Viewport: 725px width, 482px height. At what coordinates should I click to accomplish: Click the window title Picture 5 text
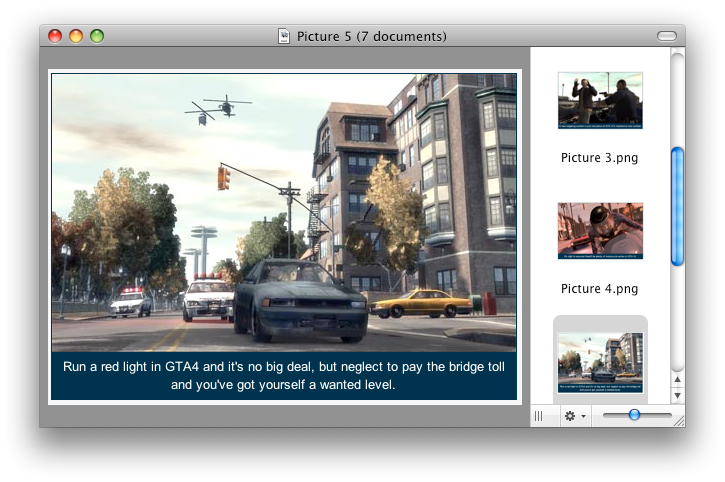click(371, 36)
